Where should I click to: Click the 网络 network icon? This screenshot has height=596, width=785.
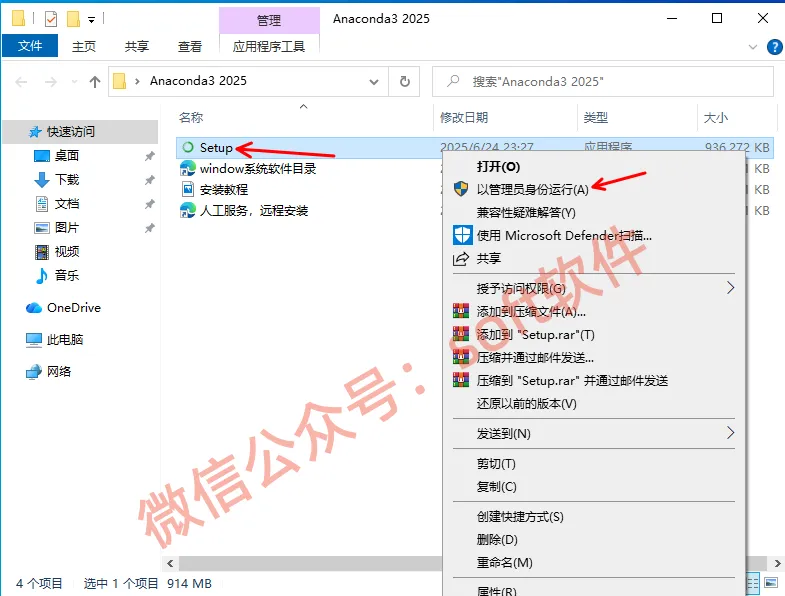[x=34, y=372]
